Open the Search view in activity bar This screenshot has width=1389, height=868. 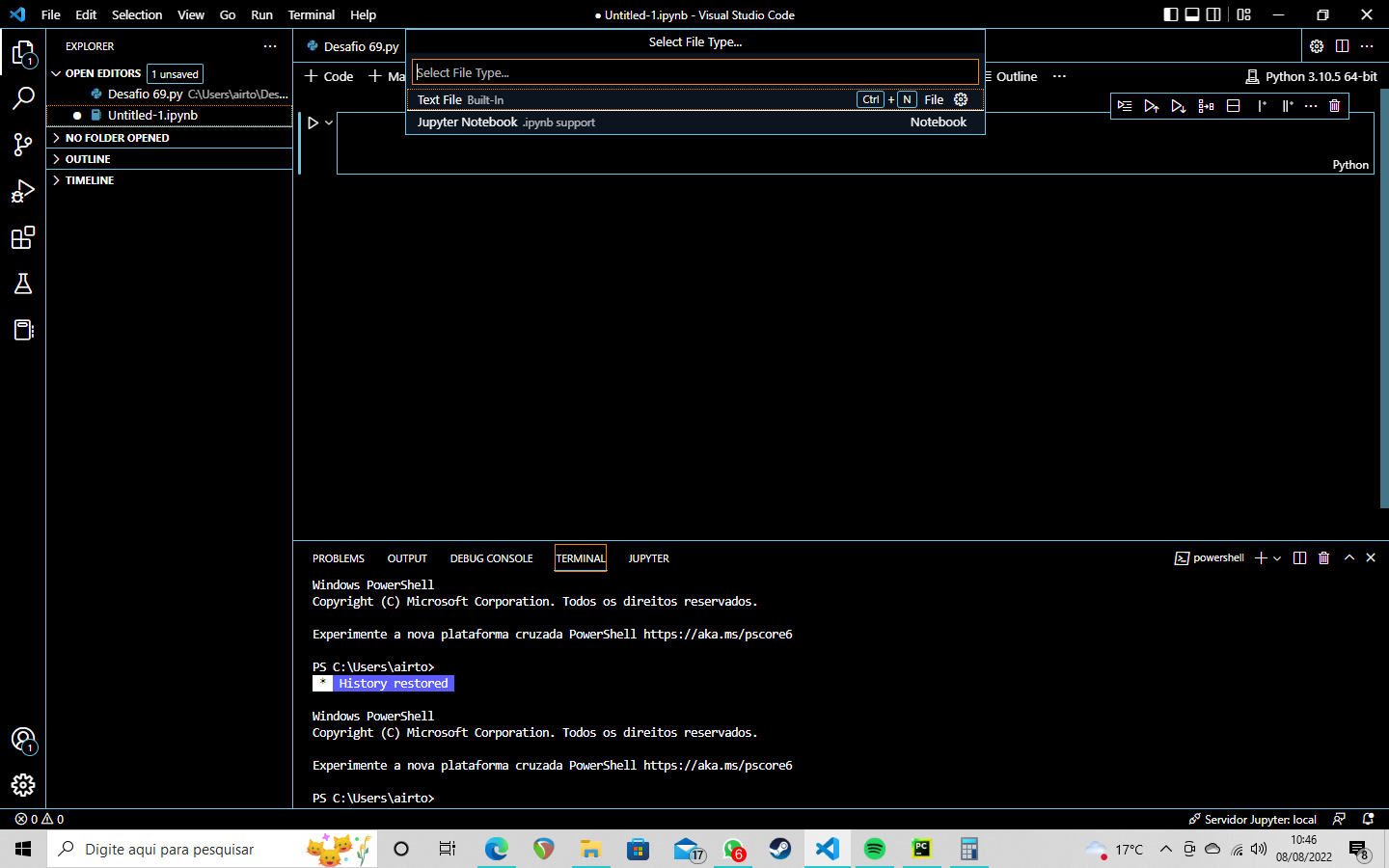point(23,97)
